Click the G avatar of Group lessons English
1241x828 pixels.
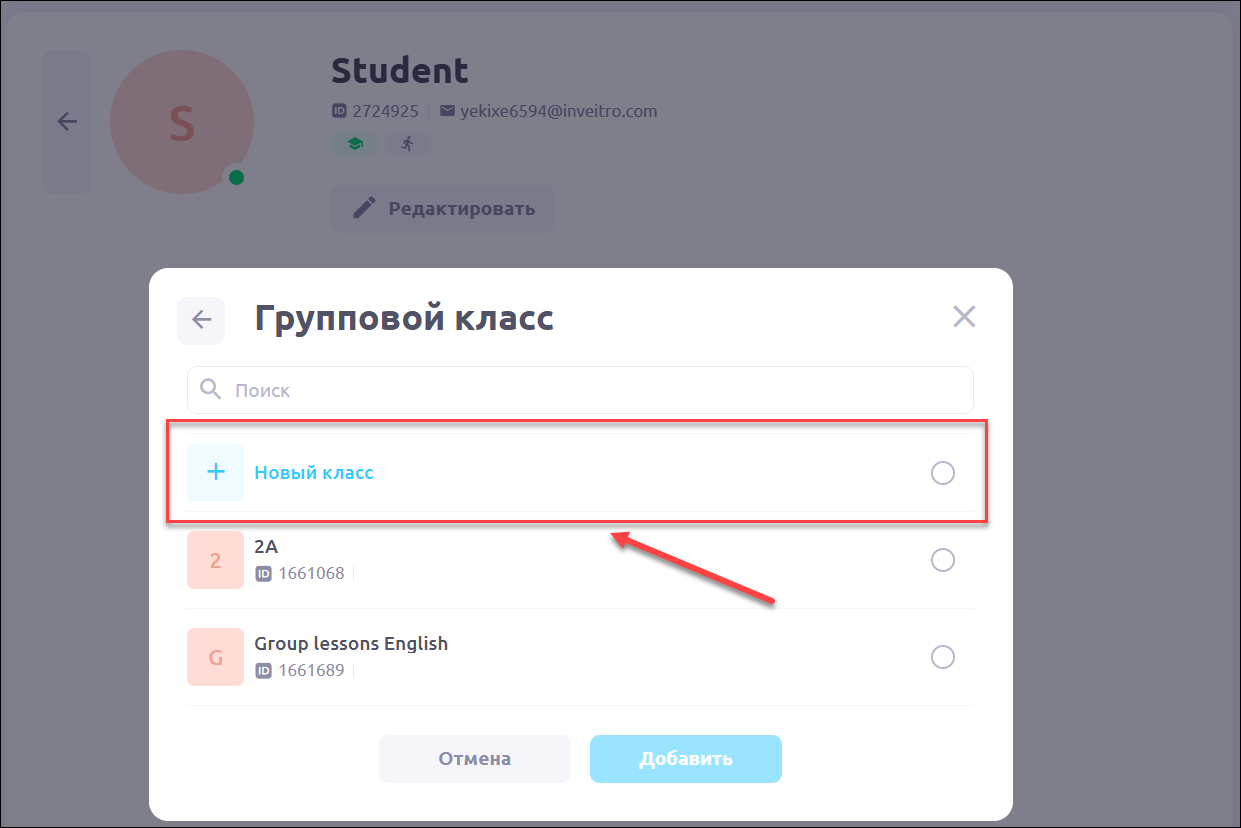pyautogui.click(x=215, y=657)
